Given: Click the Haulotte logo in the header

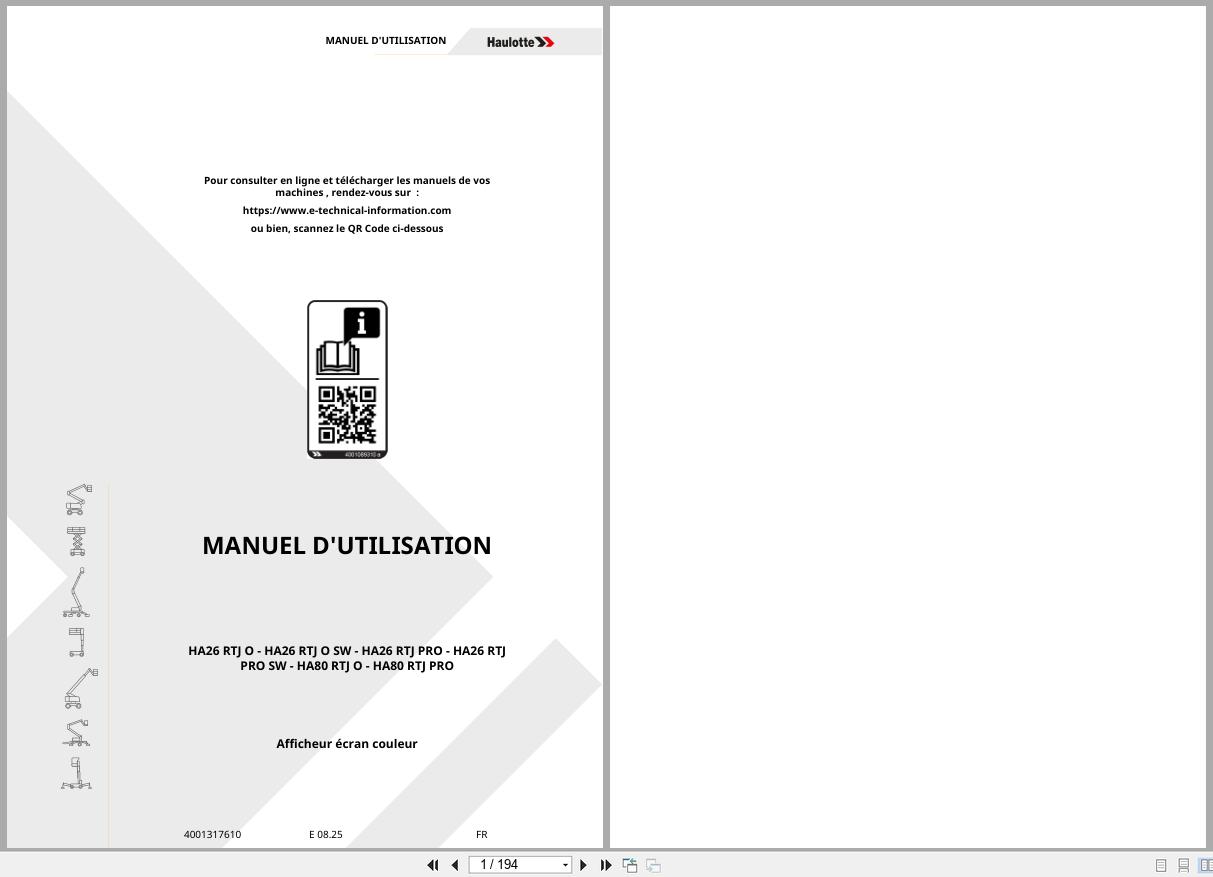Looking at the screenshot, I should point(520,42).
